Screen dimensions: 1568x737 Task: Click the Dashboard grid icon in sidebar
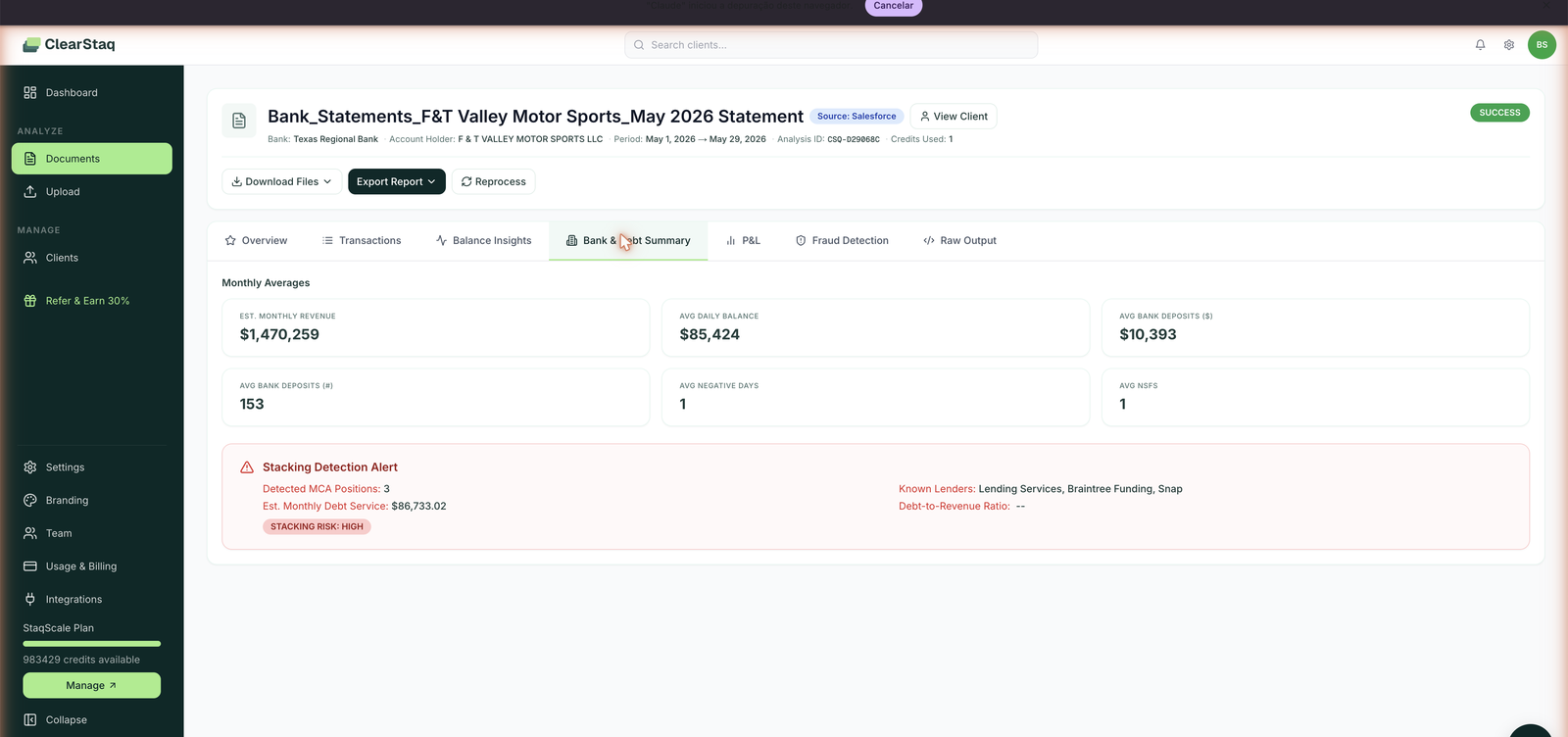point(30,92)
